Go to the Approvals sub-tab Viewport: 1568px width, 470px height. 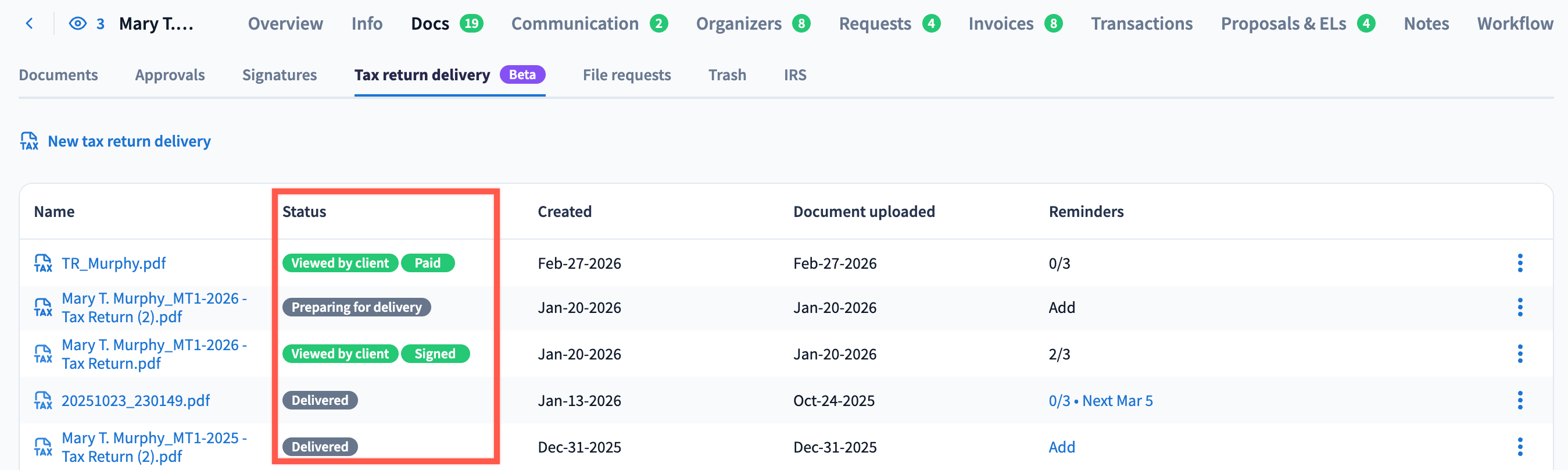[170, 75]
